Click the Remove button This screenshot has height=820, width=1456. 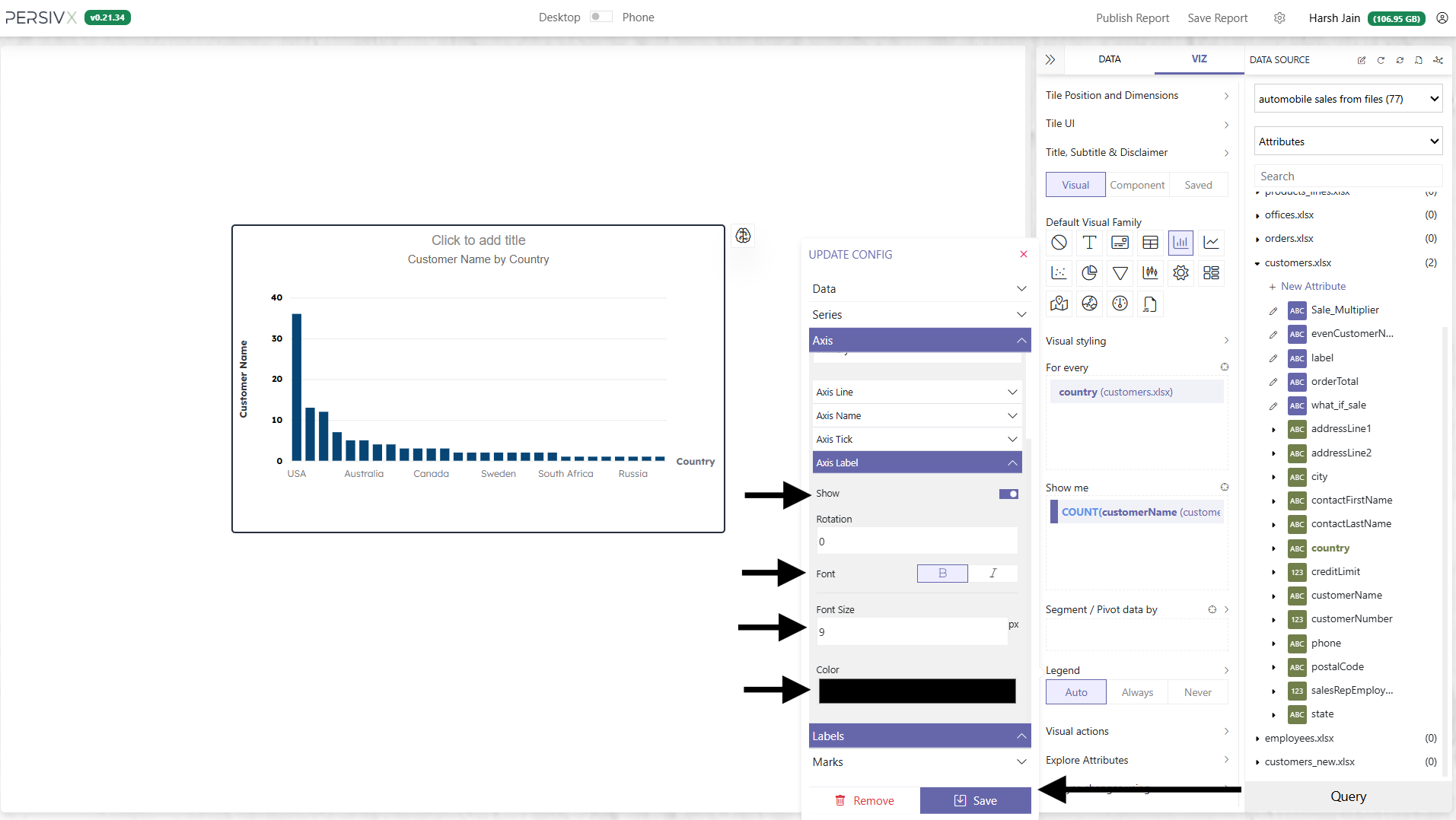864,800
